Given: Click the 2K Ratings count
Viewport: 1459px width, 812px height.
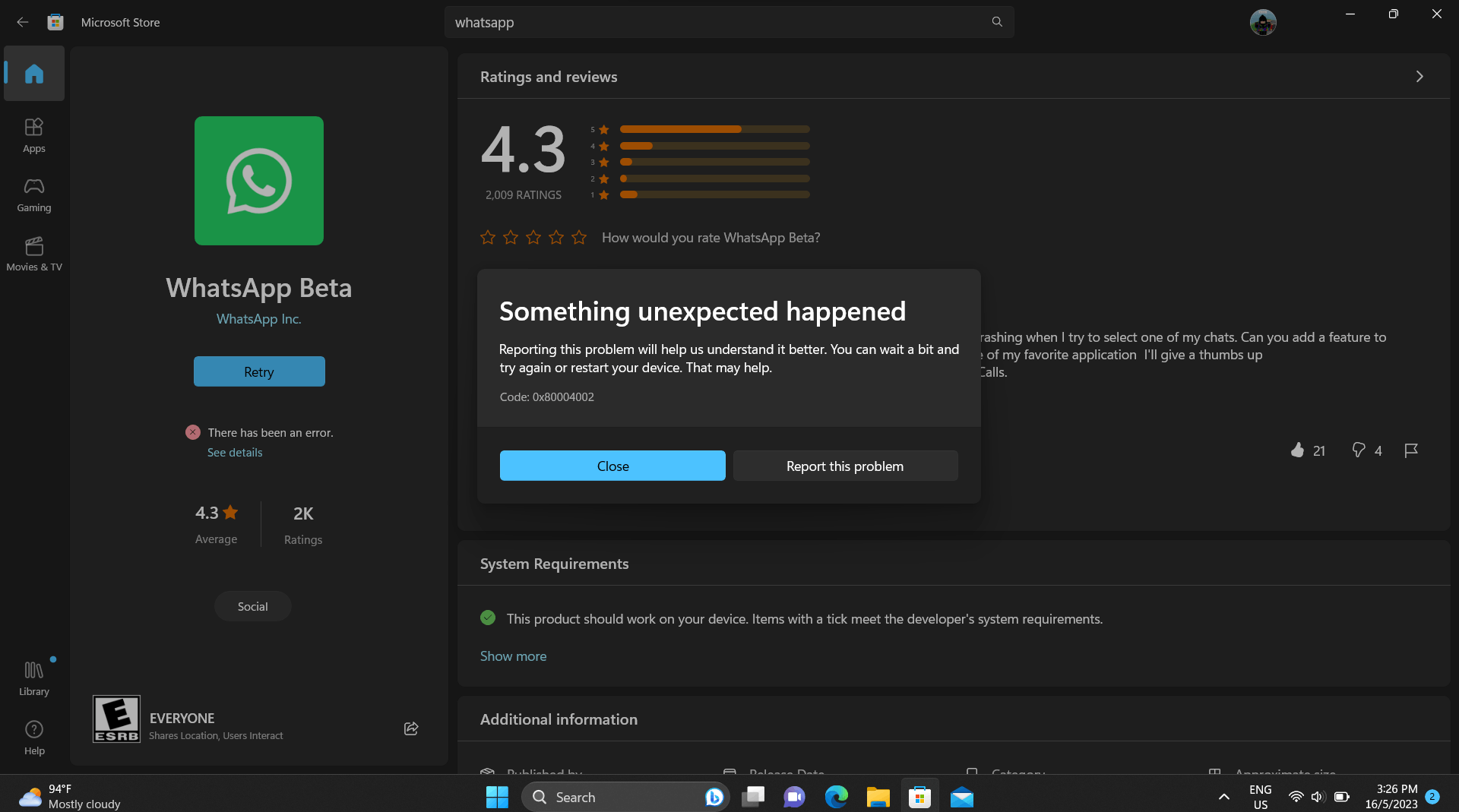Looking at the screenshot, I should coord(303,524).
